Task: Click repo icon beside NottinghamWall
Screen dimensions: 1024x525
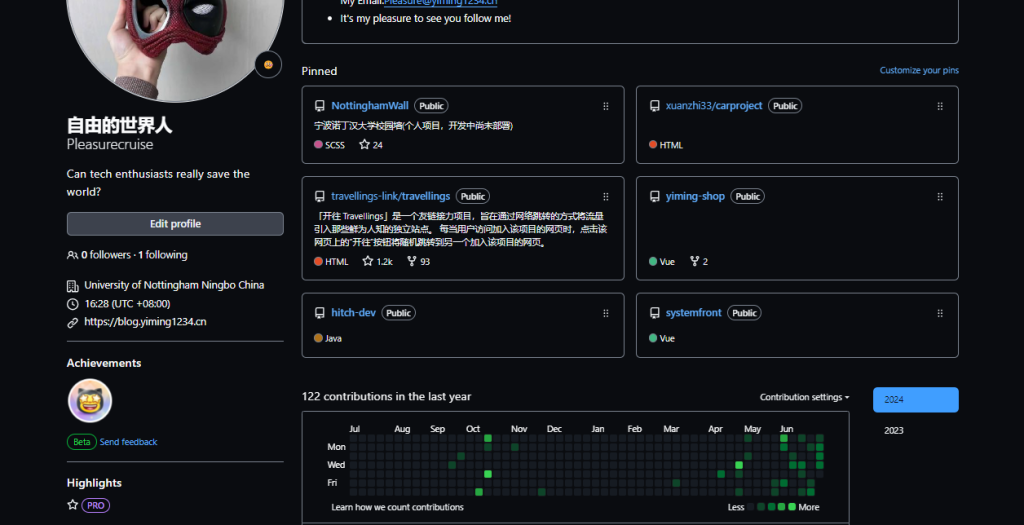Action: click(319, 106)
